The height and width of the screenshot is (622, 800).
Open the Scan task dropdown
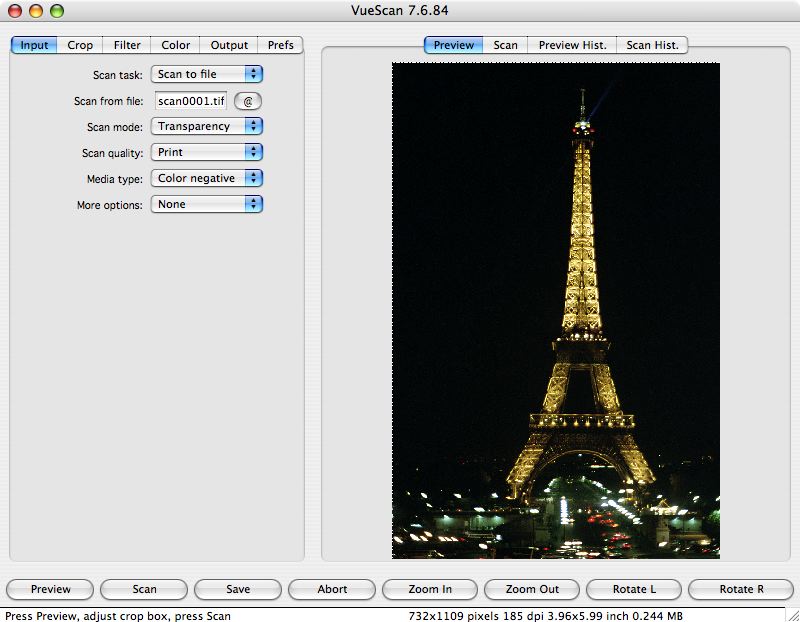[x=206, y=74]
